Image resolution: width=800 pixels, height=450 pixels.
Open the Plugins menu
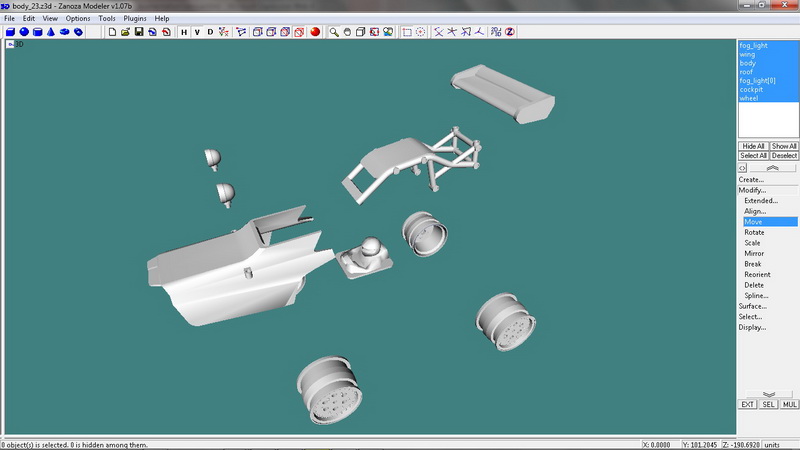tap(135, 18)
